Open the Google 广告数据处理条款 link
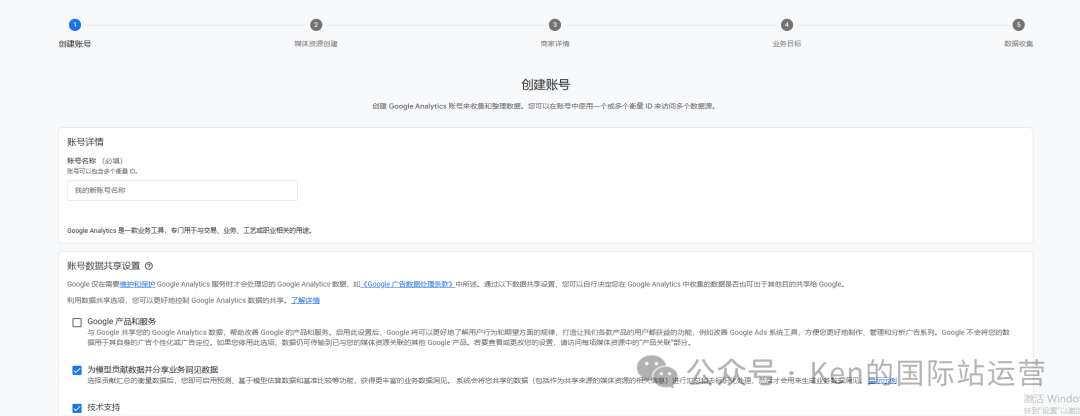The height and width of the screenshot is (416, 1080). point(408,284)
